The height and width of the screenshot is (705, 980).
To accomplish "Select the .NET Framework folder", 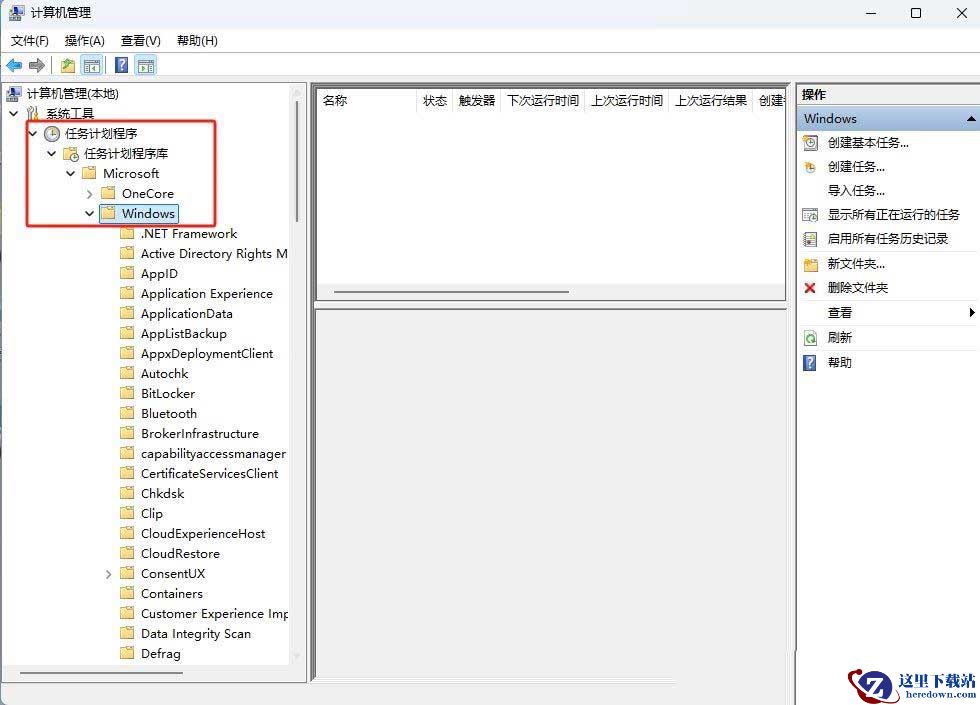I will (189, 234).
